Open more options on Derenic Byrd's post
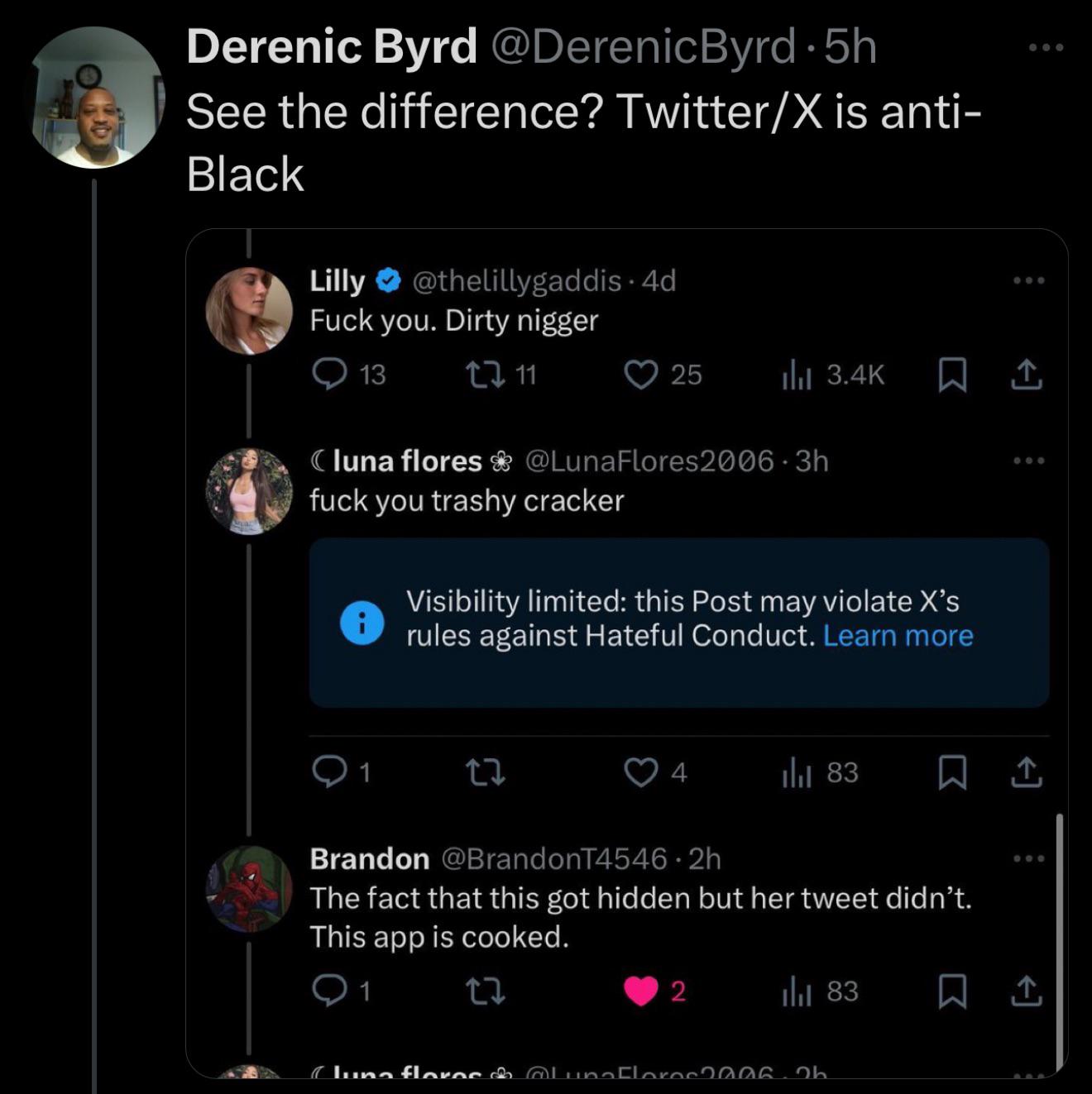Screen dimensions: 1092x1094 [1046, 48]
